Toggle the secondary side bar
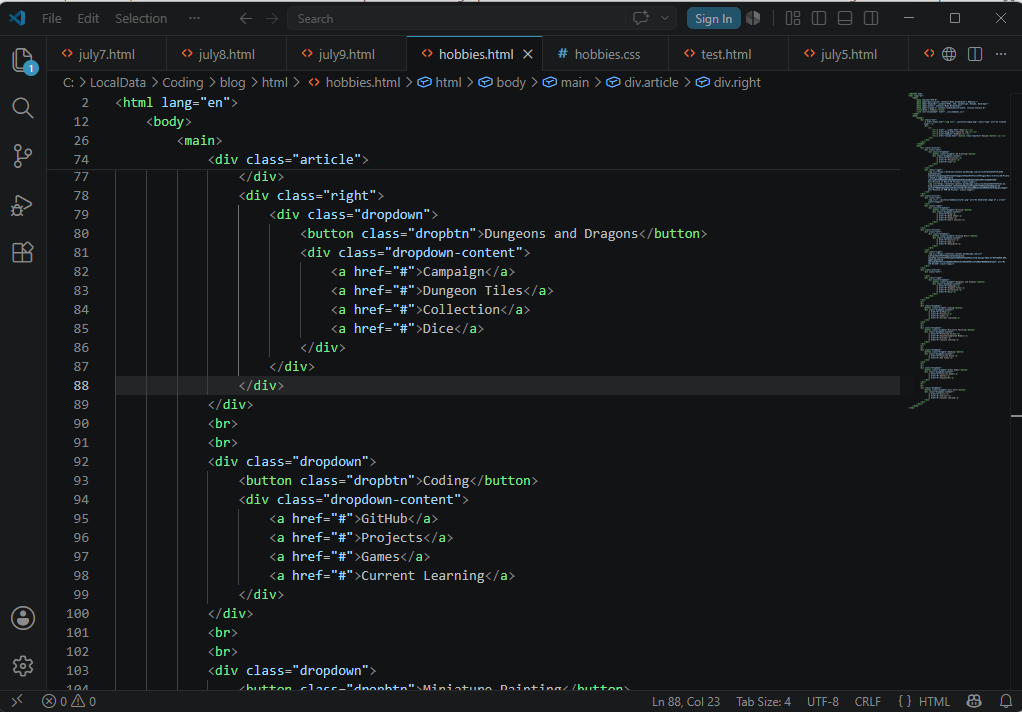This screenshot has height=712, width=1022. click(871, 18)
